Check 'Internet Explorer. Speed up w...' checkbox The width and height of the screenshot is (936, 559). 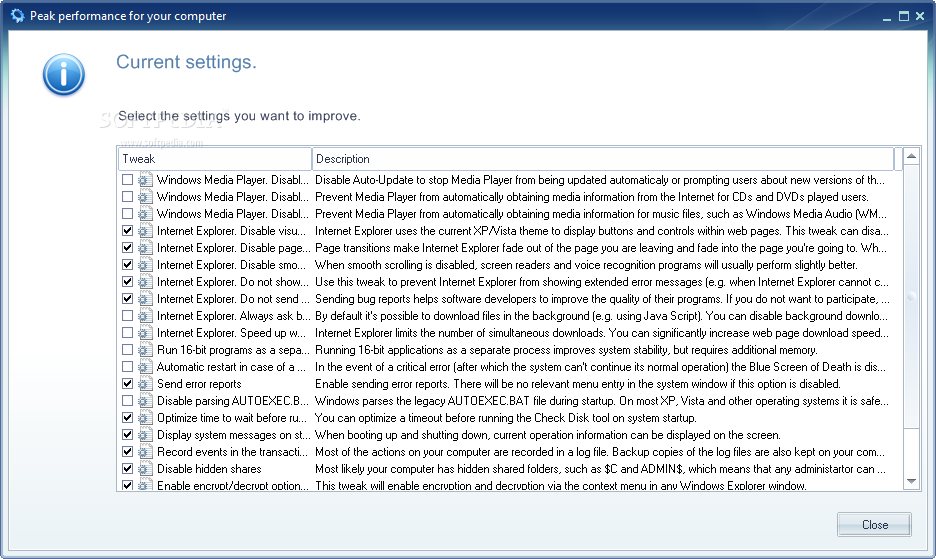click(127, 332)
